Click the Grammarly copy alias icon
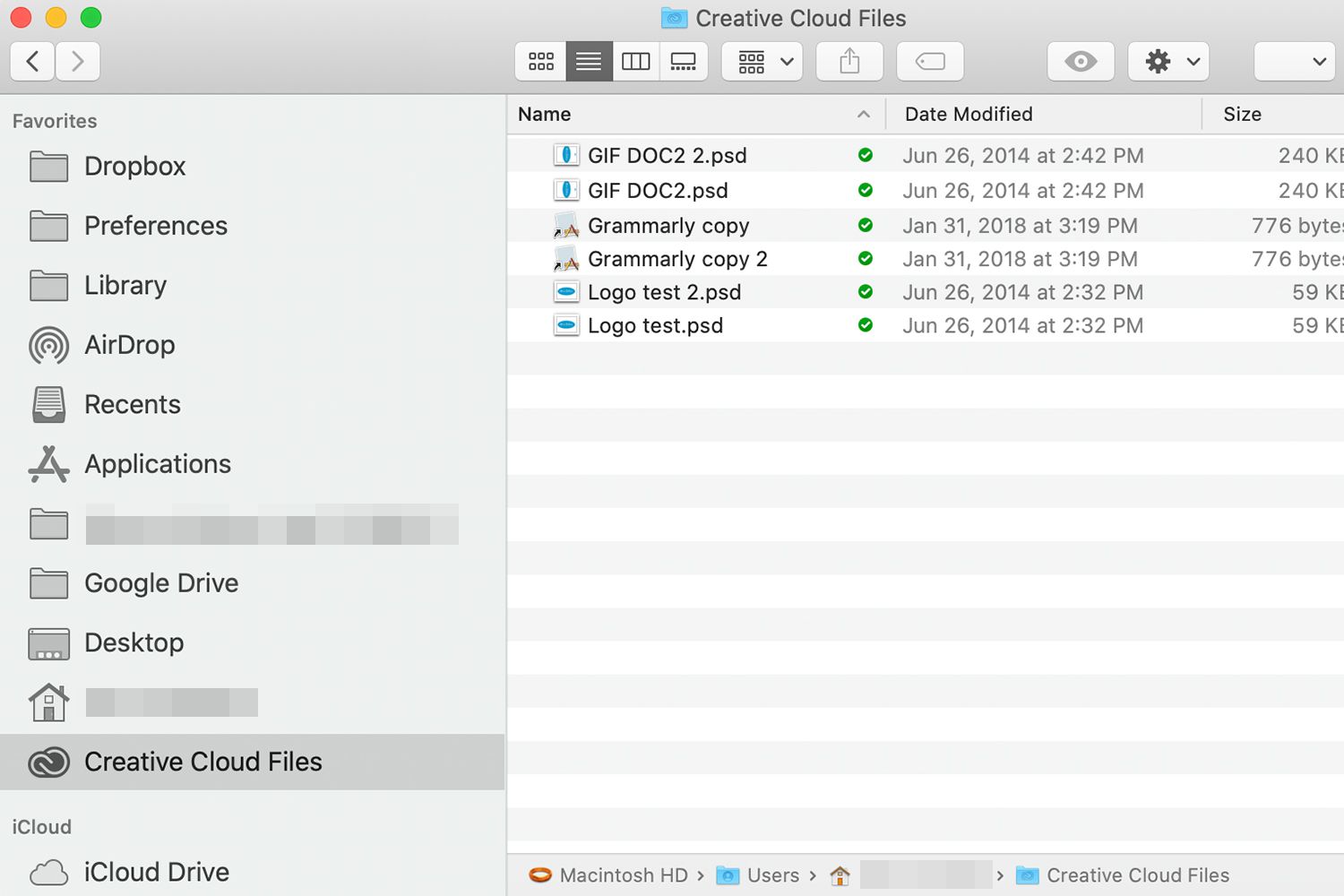 [x=566, y=226]
